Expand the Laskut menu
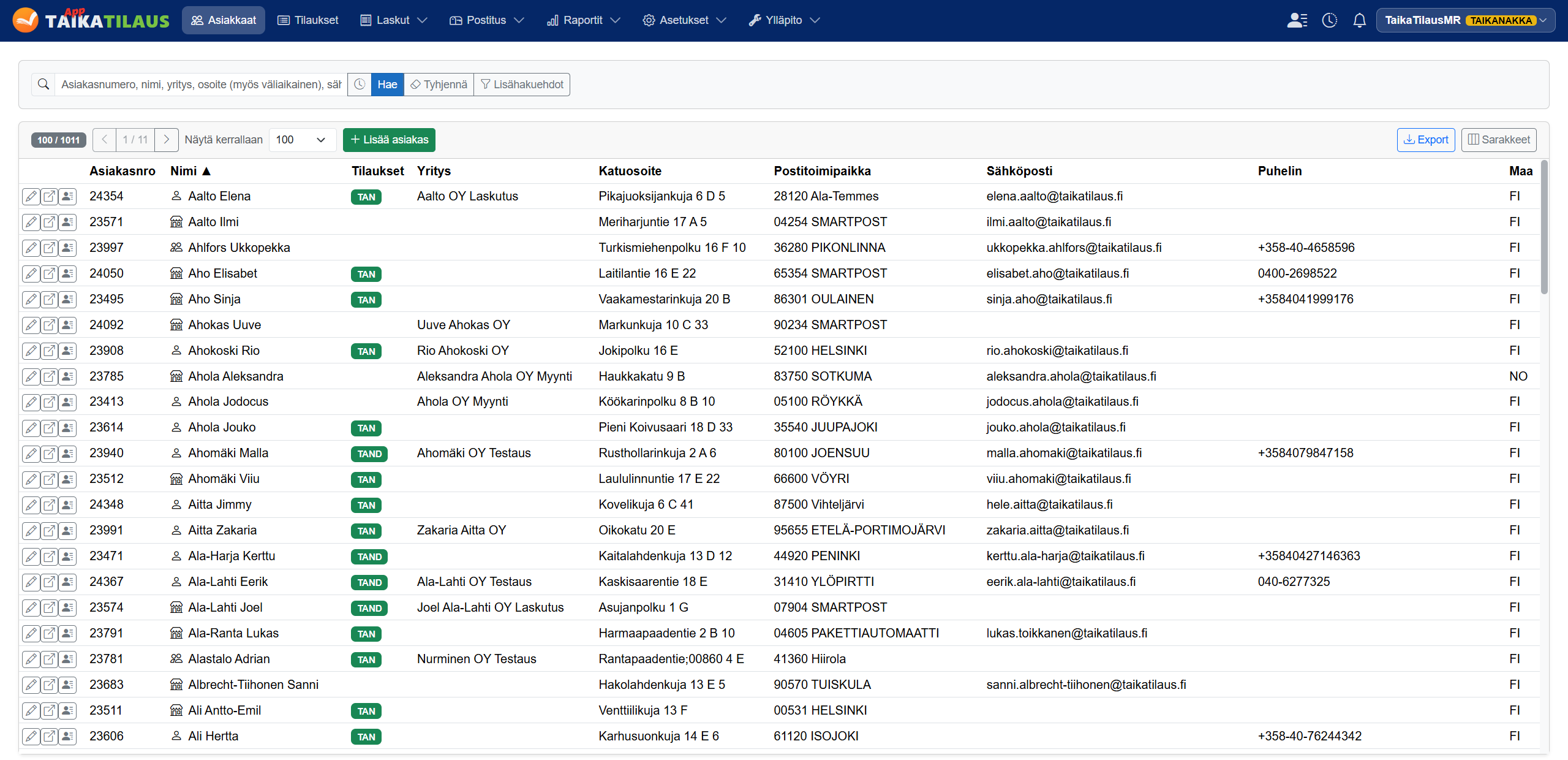1568x760 pixels. tap(393, 20)
